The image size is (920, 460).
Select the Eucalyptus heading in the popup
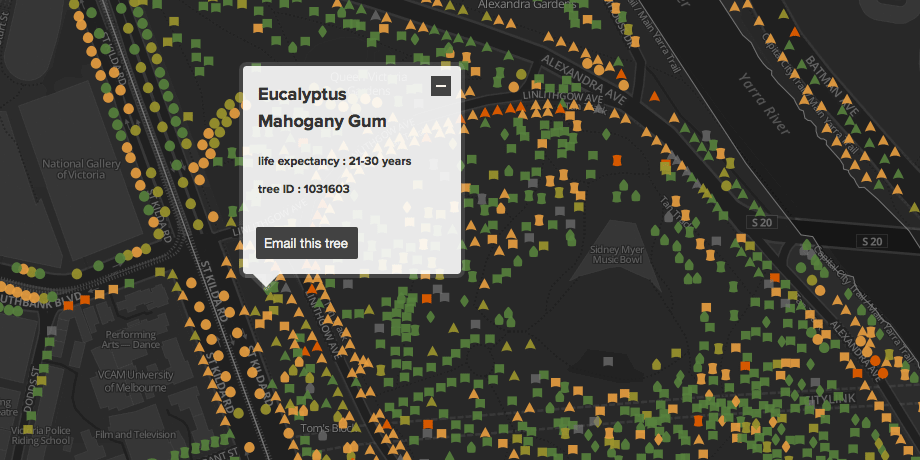302,94
